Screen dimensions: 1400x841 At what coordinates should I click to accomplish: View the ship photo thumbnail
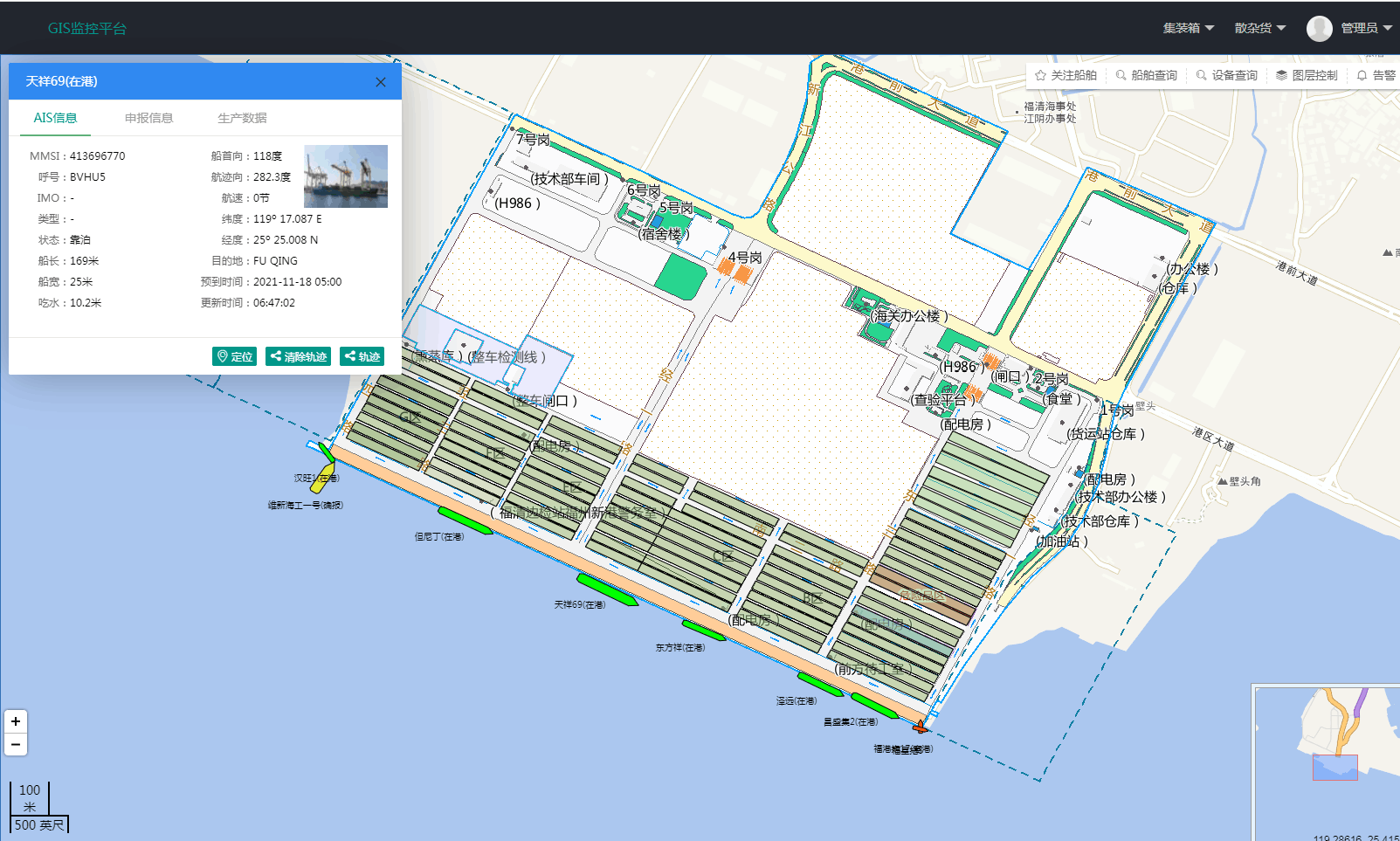346,176
